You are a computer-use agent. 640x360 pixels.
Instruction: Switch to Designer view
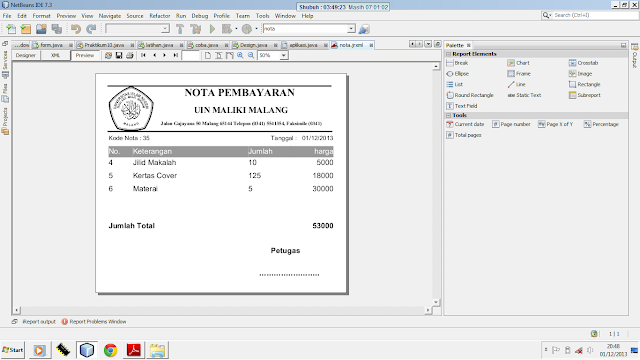(x=26, y=55)
